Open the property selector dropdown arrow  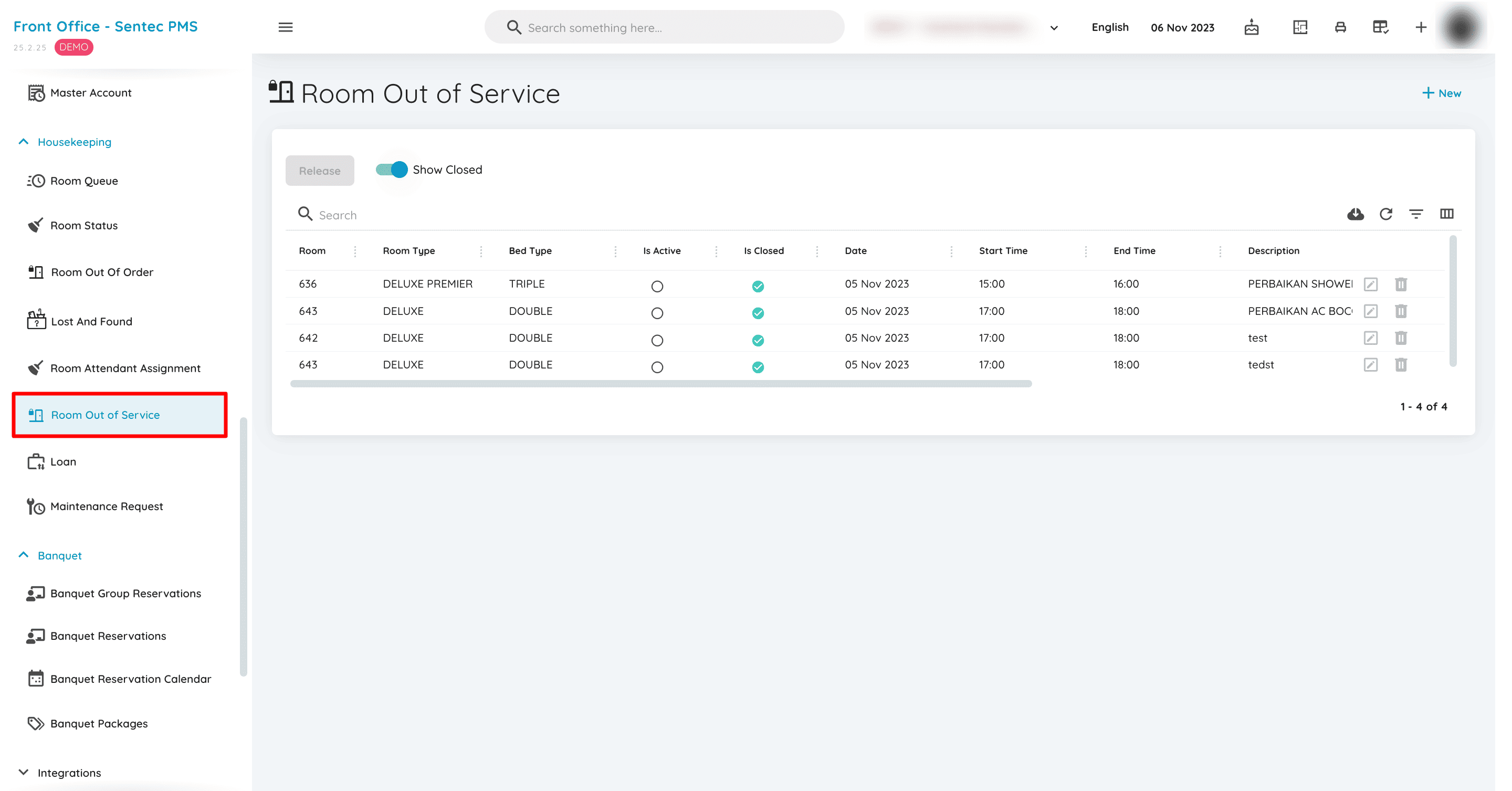[x=1054, y=28]
